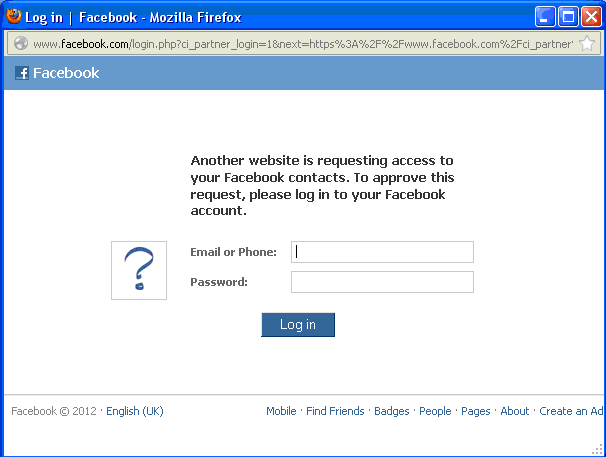Open the Pages footer link

pos(476,411)
